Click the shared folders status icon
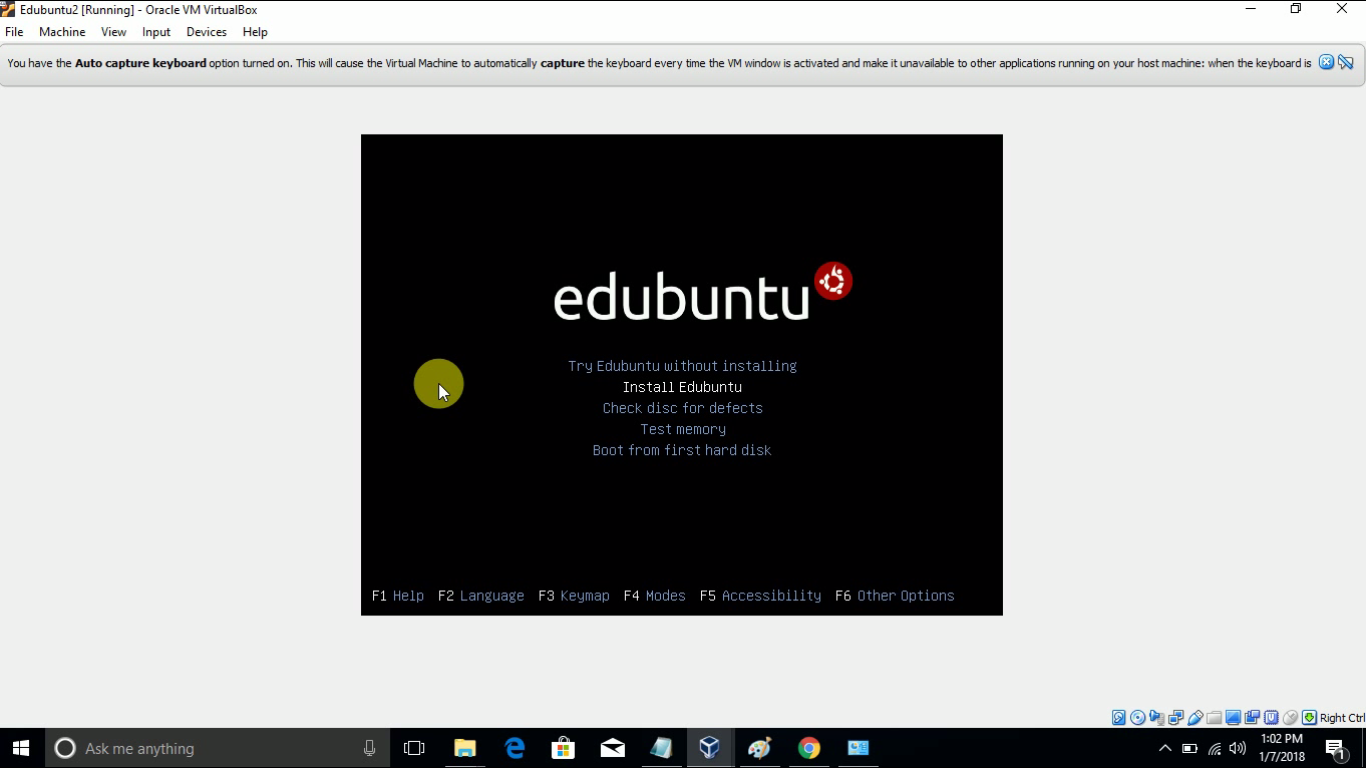 (1214, 718)
